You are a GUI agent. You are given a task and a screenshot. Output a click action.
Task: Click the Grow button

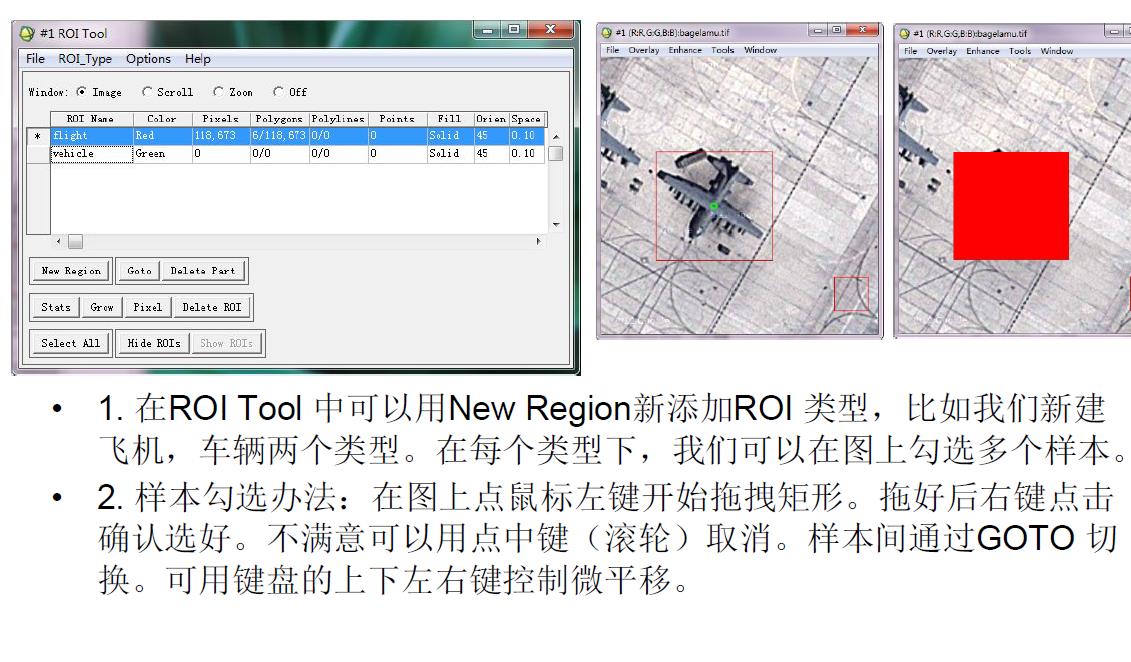[102, 307]
